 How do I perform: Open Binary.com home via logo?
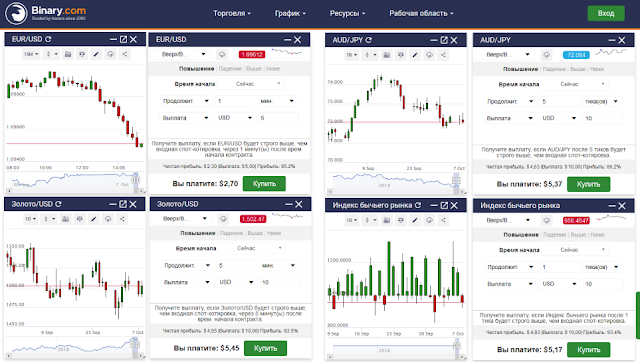pos(45,13)
